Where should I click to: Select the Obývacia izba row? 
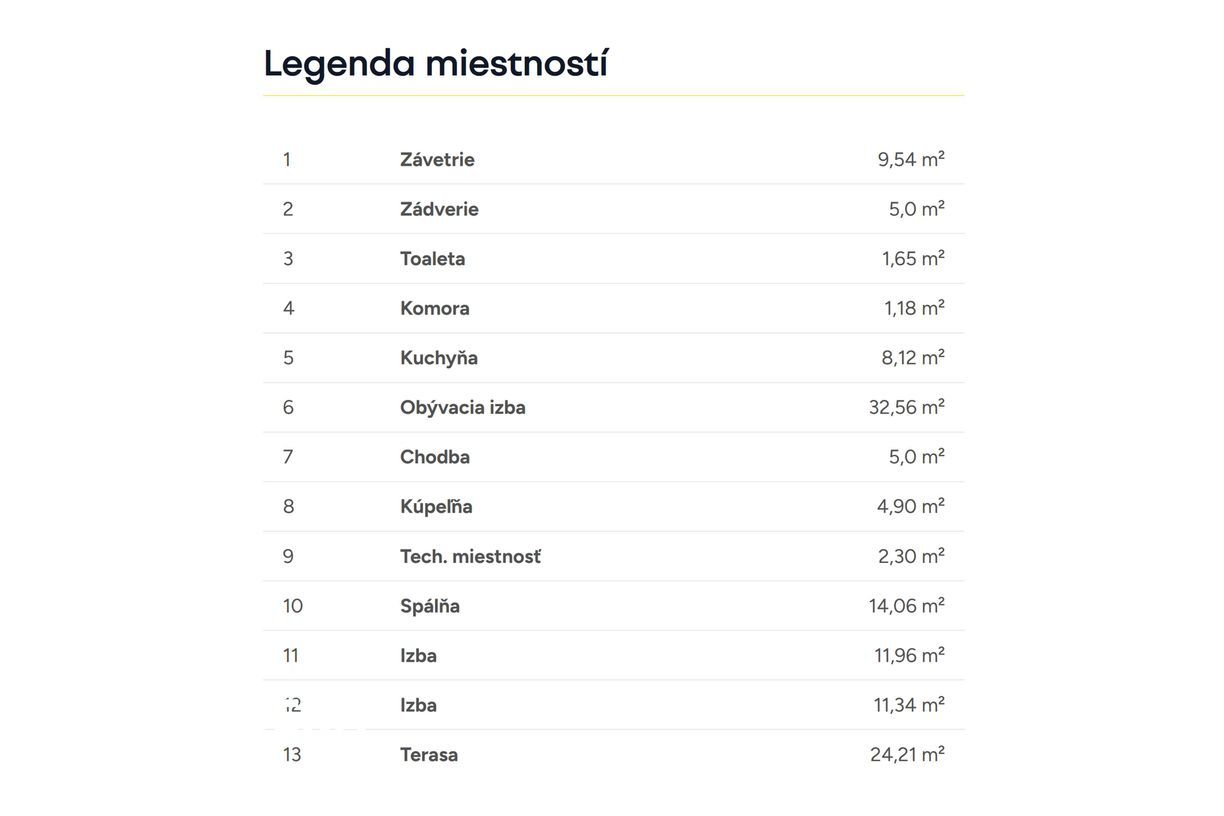[x=613, y=407]
